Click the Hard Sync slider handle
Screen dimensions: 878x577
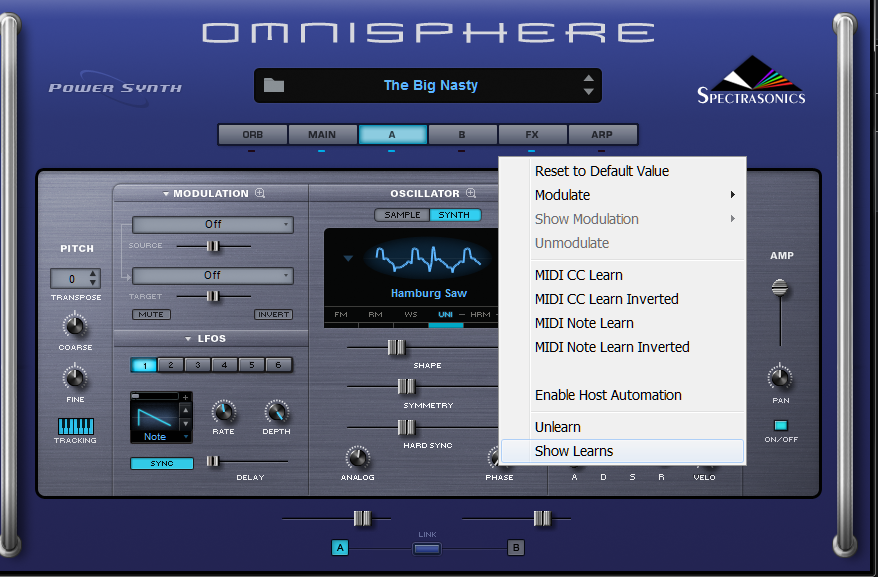[x=407, y=427]
